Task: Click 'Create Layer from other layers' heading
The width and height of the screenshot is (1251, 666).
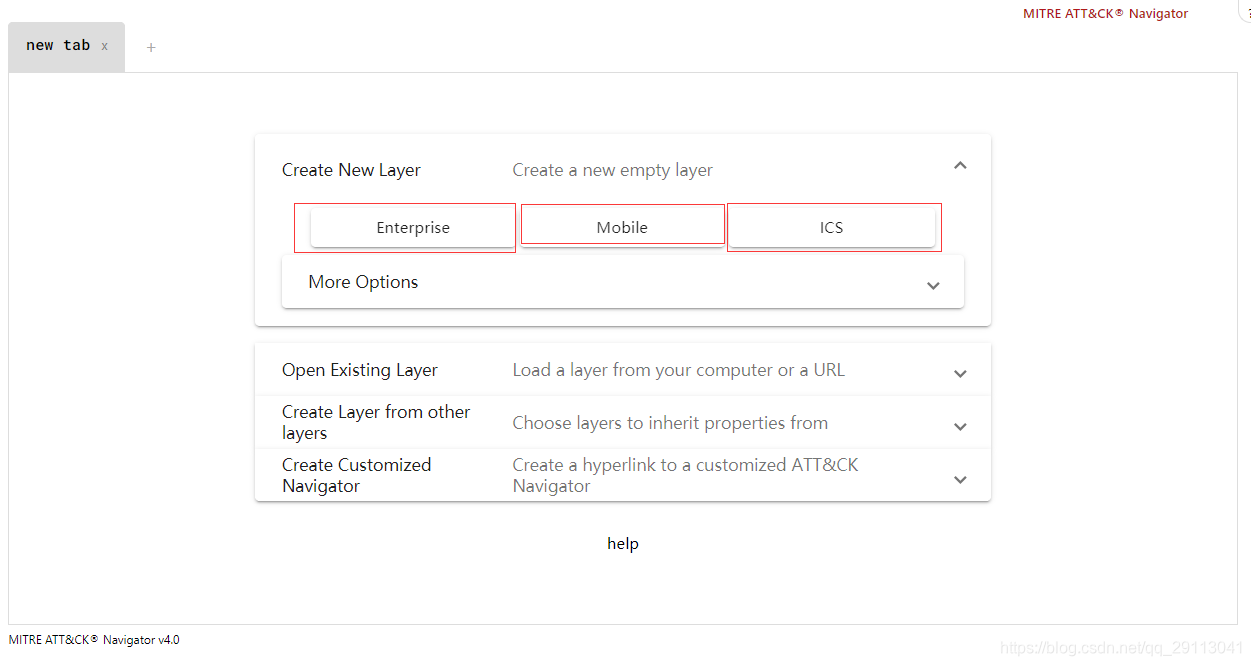Action: point(376,422)
